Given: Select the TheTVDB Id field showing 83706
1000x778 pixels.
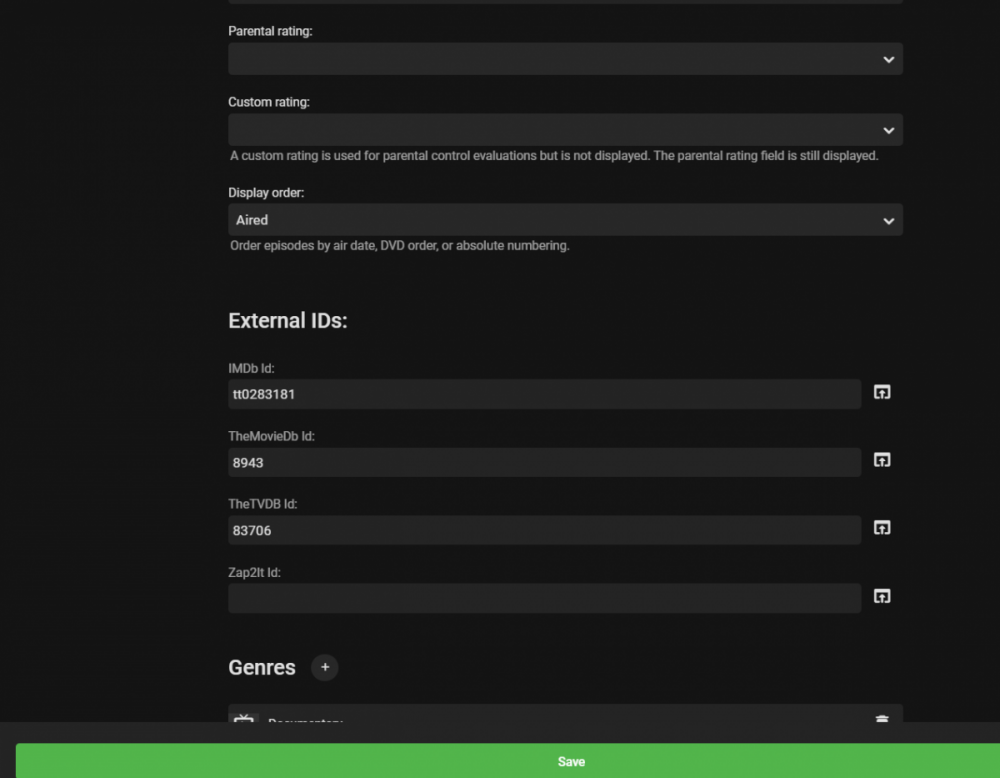Looking at the screenshot, I should (x=544, y=530).
